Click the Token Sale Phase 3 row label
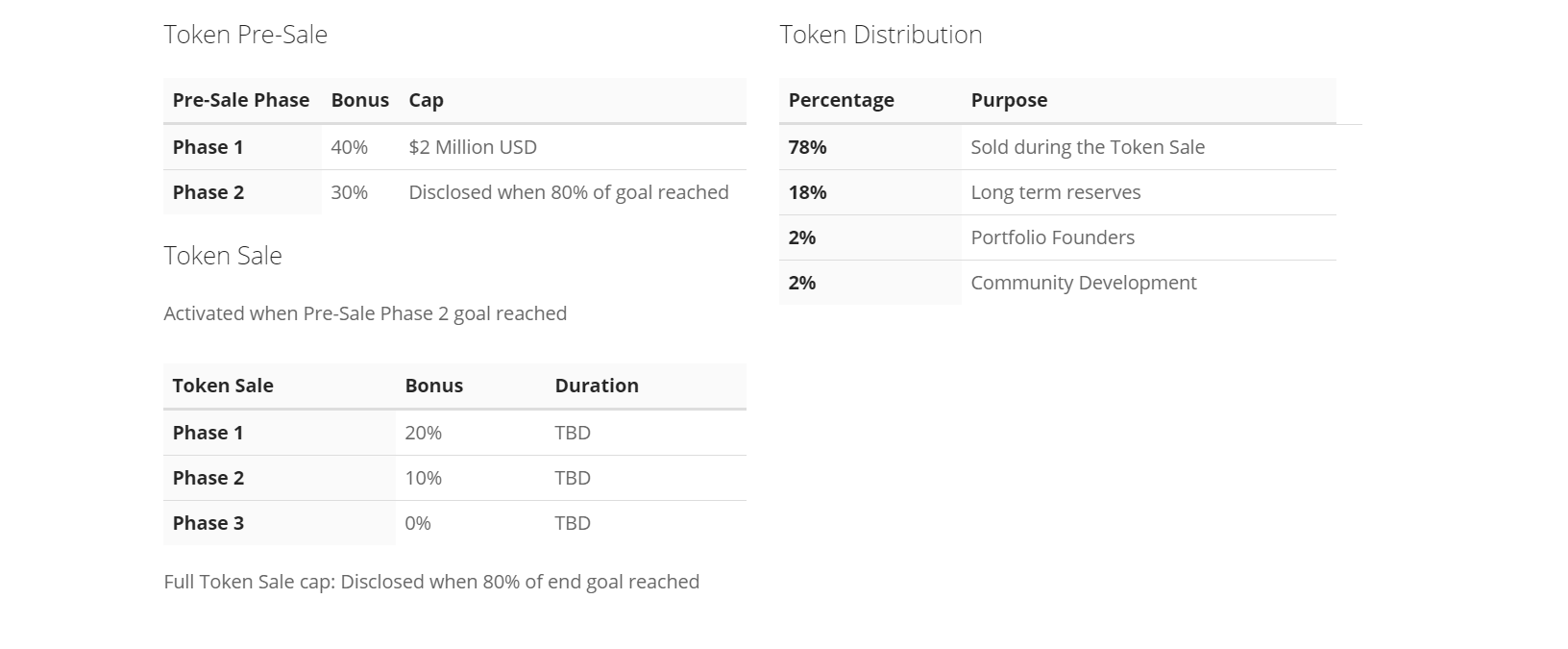 pos(208,523)
